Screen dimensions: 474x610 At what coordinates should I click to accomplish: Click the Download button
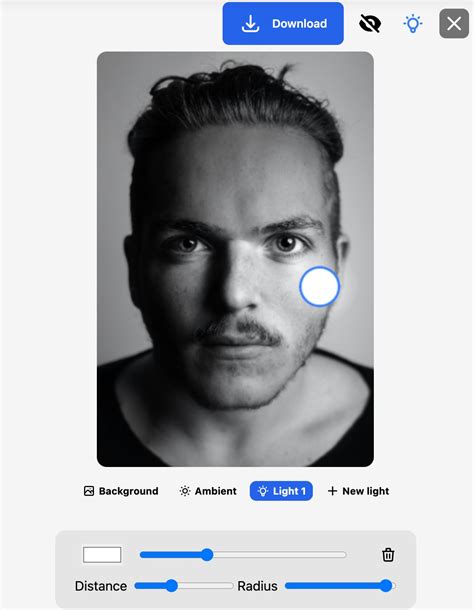[x=283, y=24]
